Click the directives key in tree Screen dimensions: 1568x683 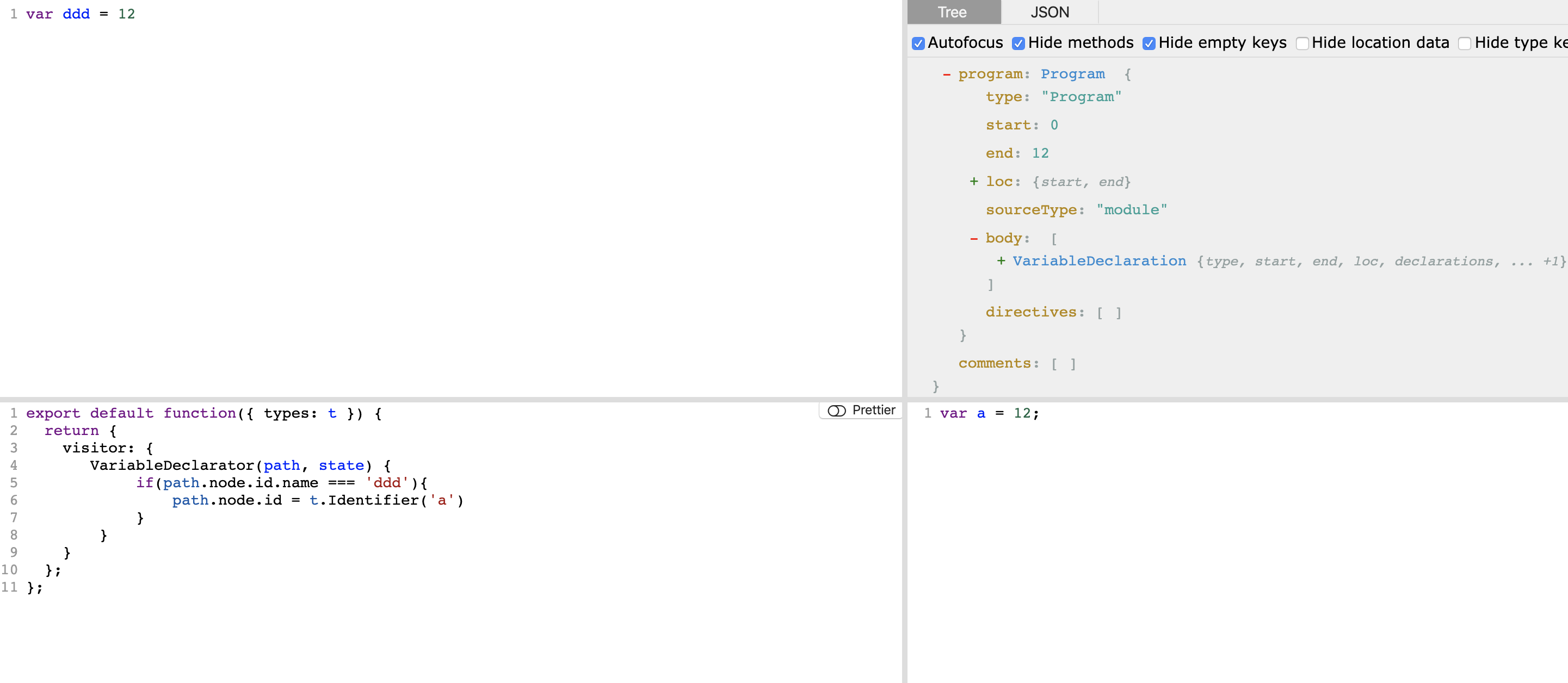1031,312
